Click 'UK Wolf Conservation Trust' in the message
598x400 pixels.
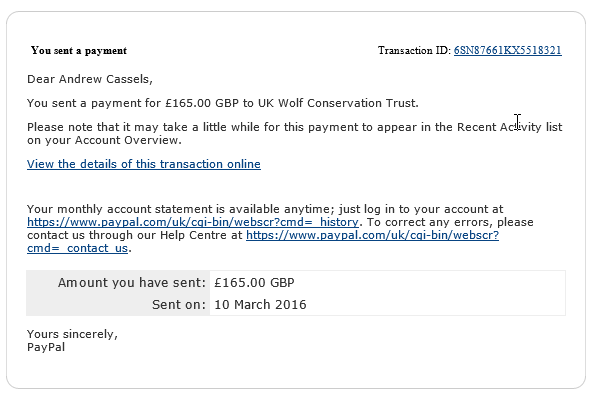click(x=338, y=103)
